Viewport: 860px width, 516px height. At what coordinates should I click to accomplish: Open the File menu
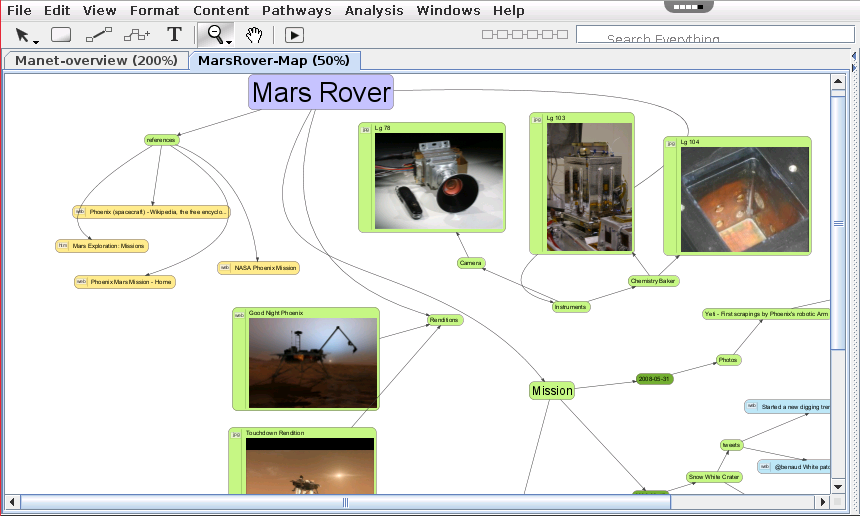click(19, 10)
